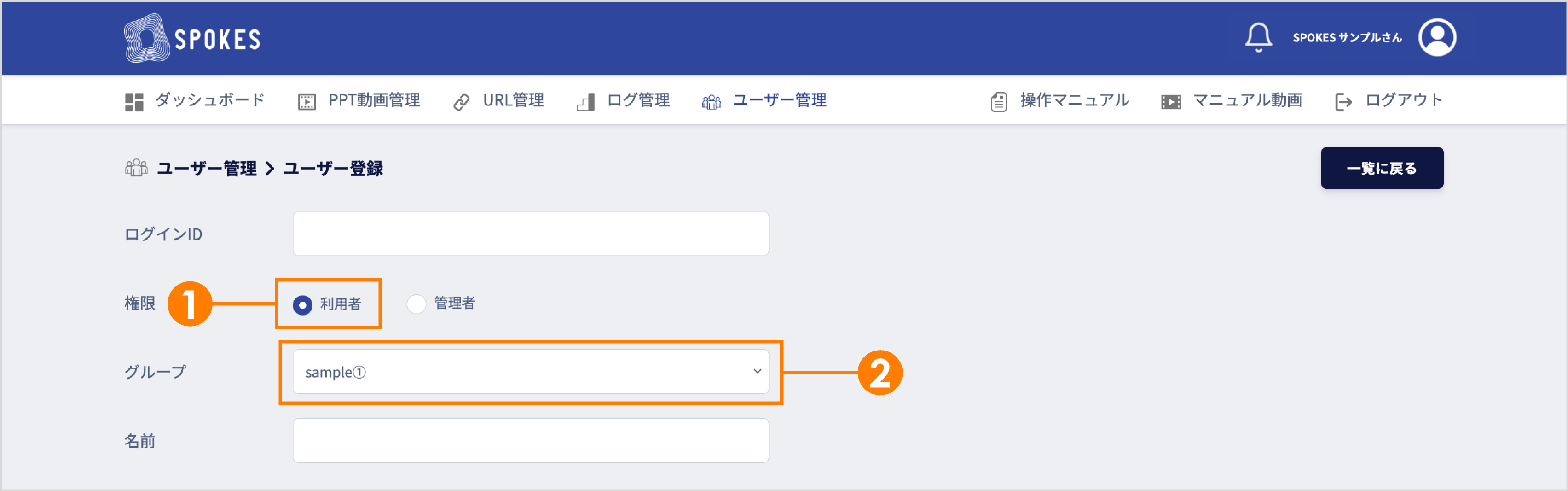The image size is (1568, 491).
Task: Click the chevron on the group selector
Action: [757, 372]
